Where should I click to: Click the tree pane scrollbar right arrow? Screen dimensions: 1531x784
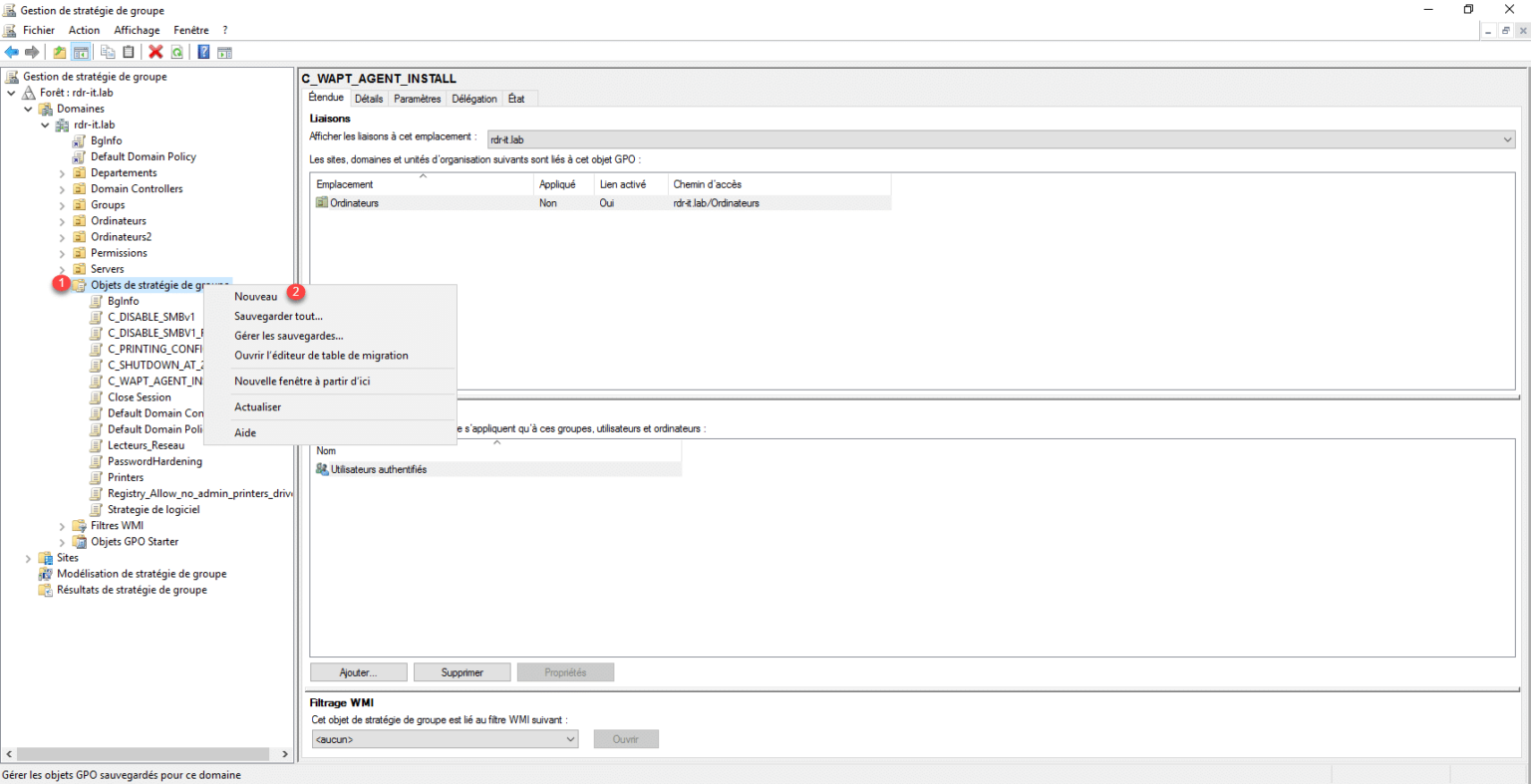285,754
